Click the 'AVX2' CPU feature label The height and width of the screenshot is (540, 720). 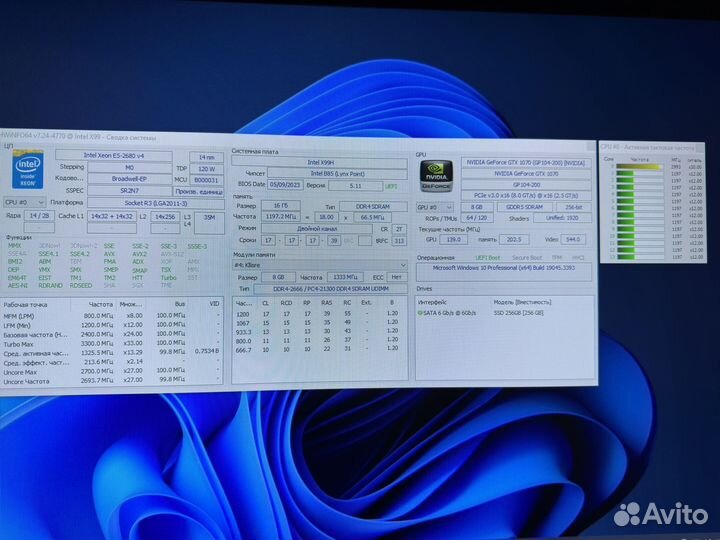(x=139, y=253)
